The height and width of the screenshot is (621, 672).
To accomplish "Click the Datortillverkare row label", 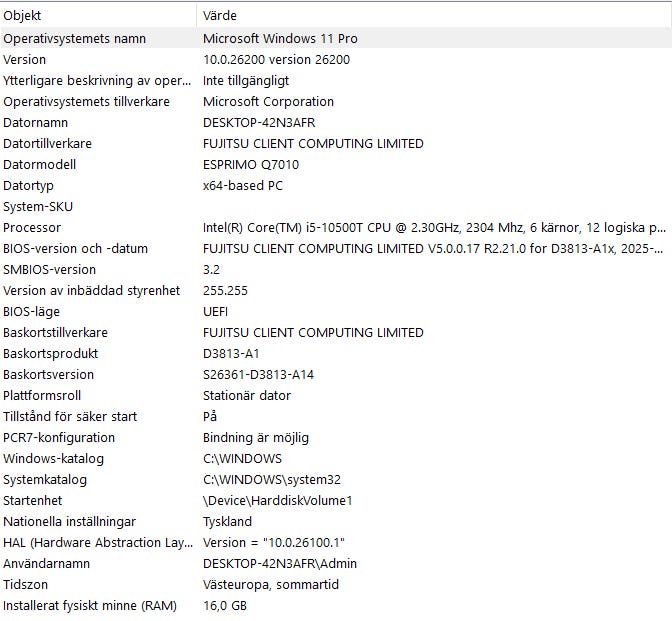I will click(x=47, y=144).
